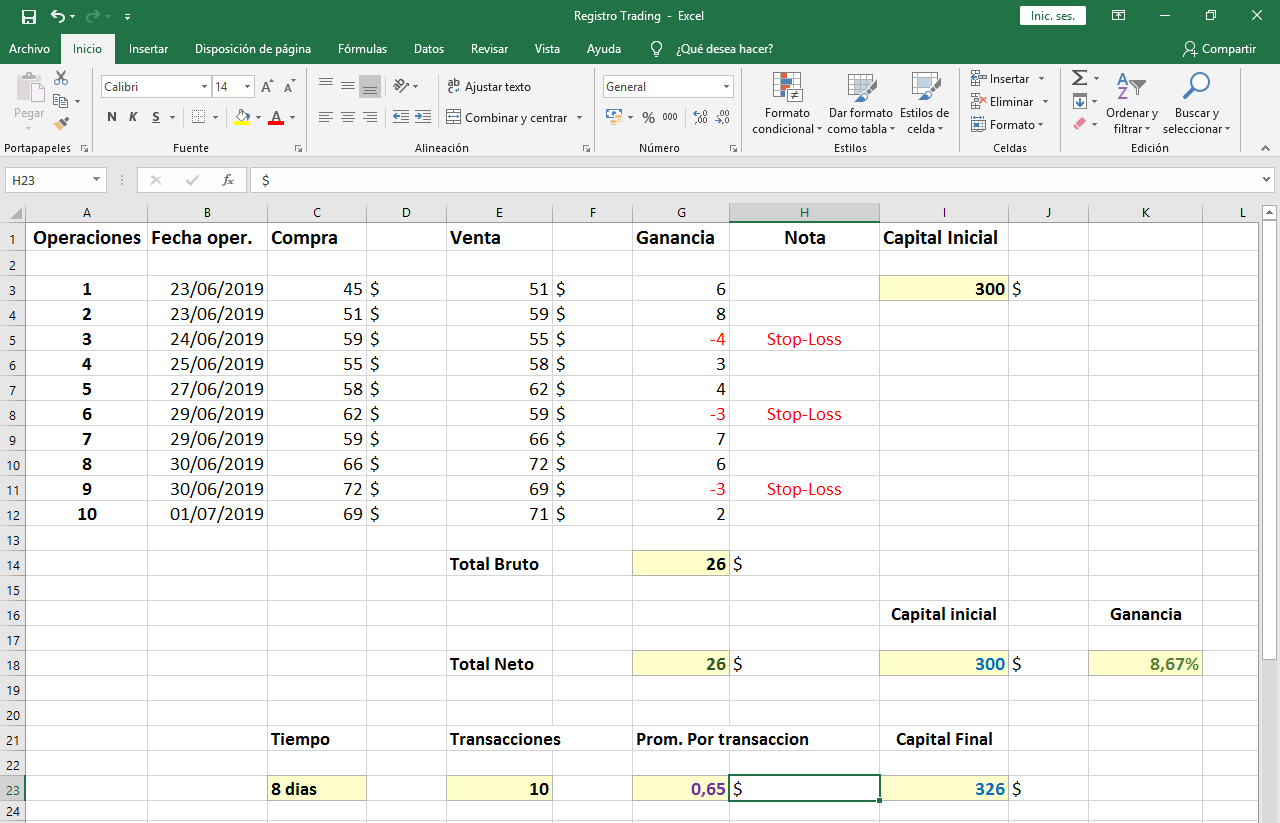Click the ¿Qué desea hacer? search box

[x=712, y=49]
